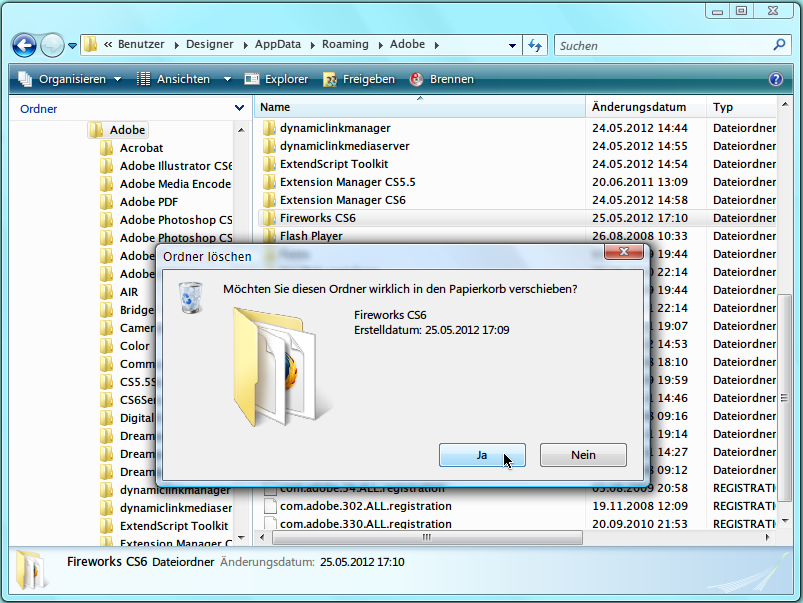Viewport: 803px width, 603px height.
Task: Click the file list vertical scrollbar thumb
Action: (784, 398)
